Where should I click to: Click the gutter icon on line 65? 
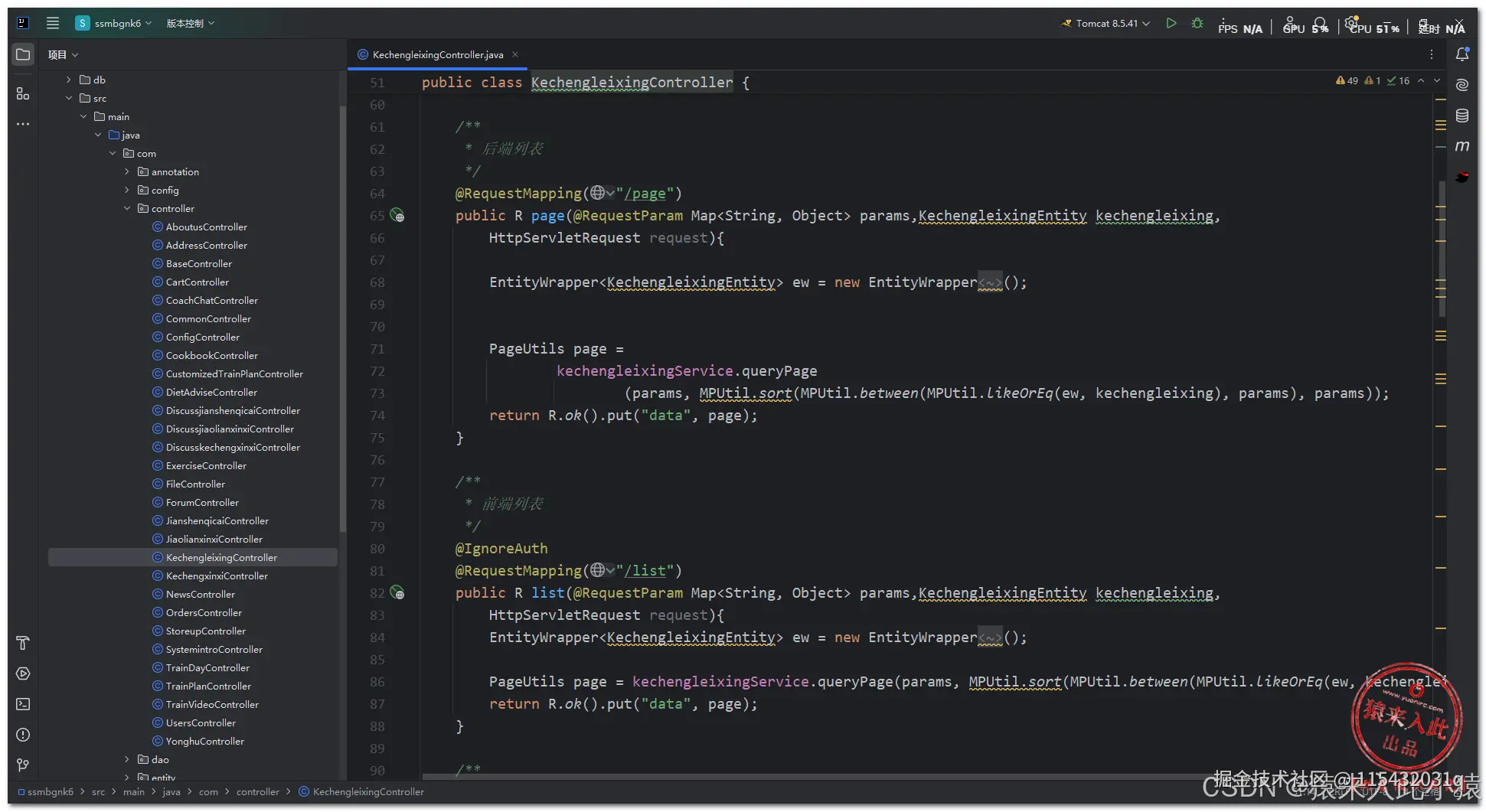click(397, 215)
